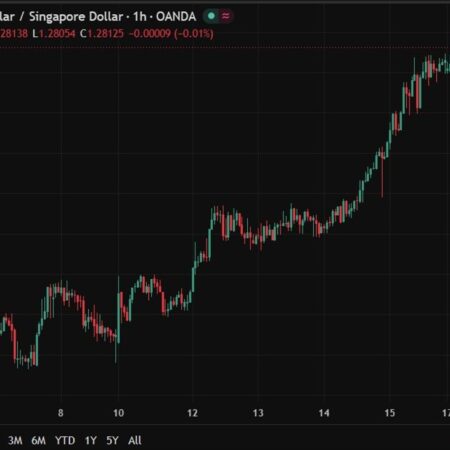The width and height of the screenshot is (450, 450).
Task: Click date label 13 on time axis
Action: point(258,413)
